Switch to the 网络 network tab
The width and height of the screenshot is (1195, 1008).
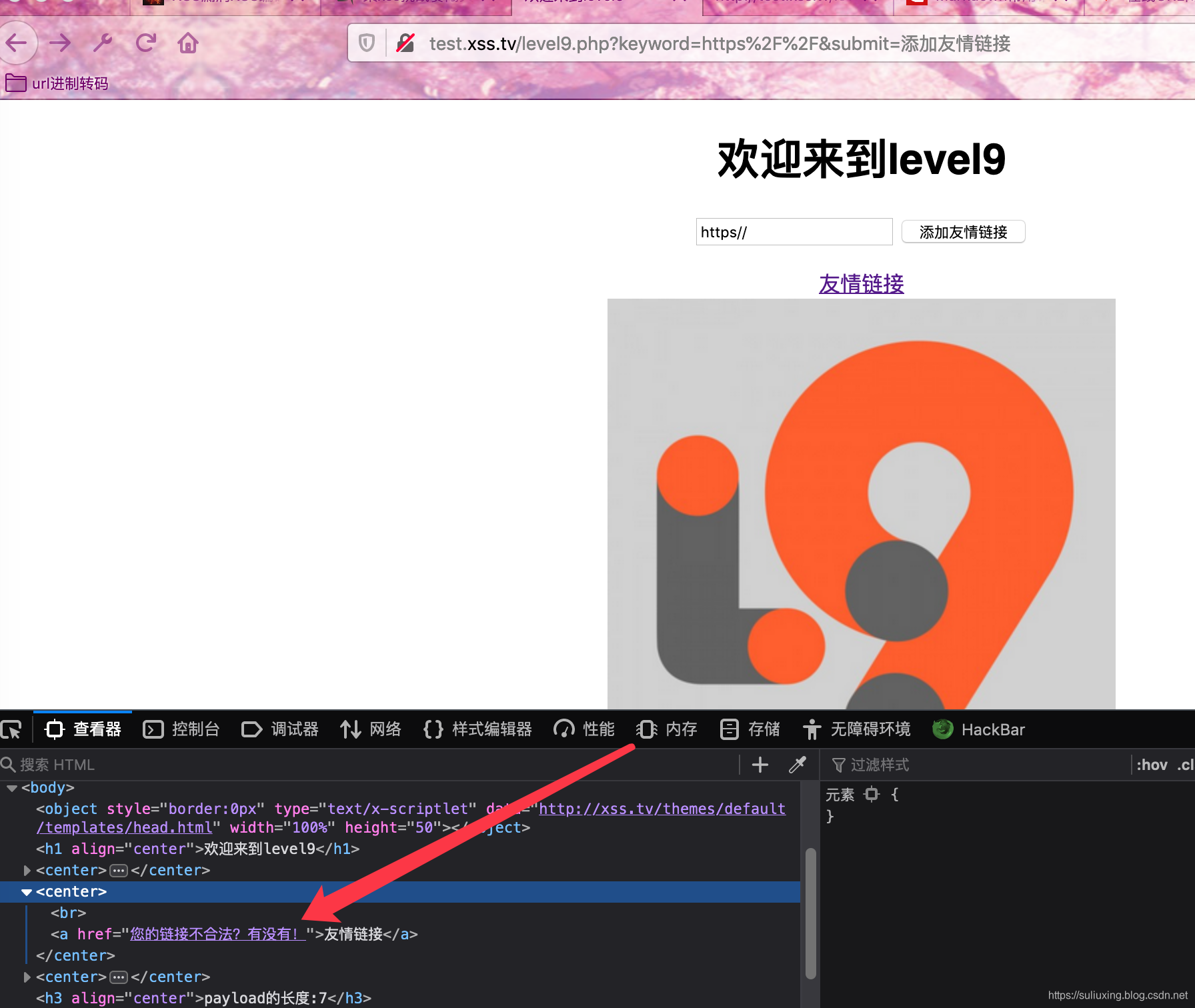coord(371,729)
